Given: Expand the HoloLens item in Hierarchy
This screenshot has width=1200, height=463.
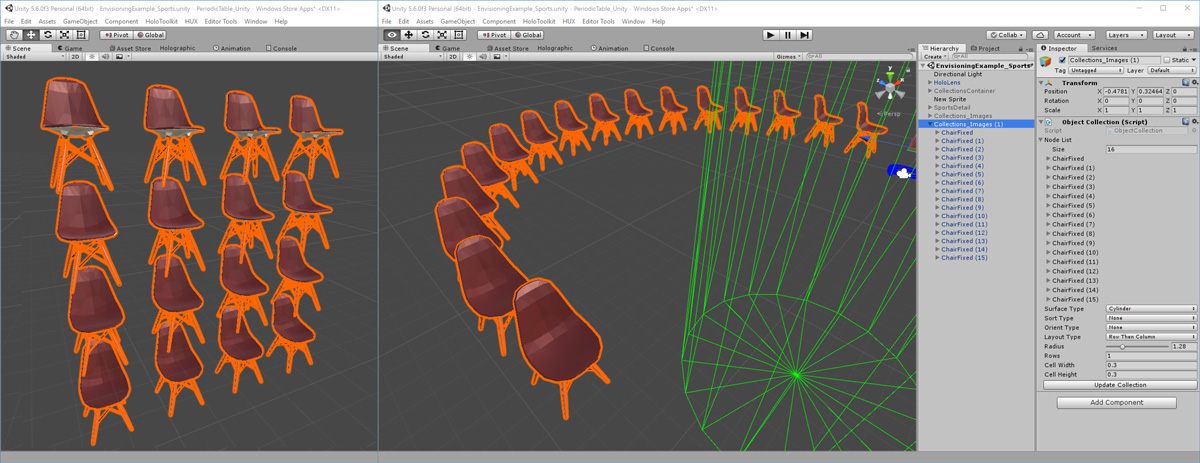Looking at the screenshot, I should (x=931, y=83).
